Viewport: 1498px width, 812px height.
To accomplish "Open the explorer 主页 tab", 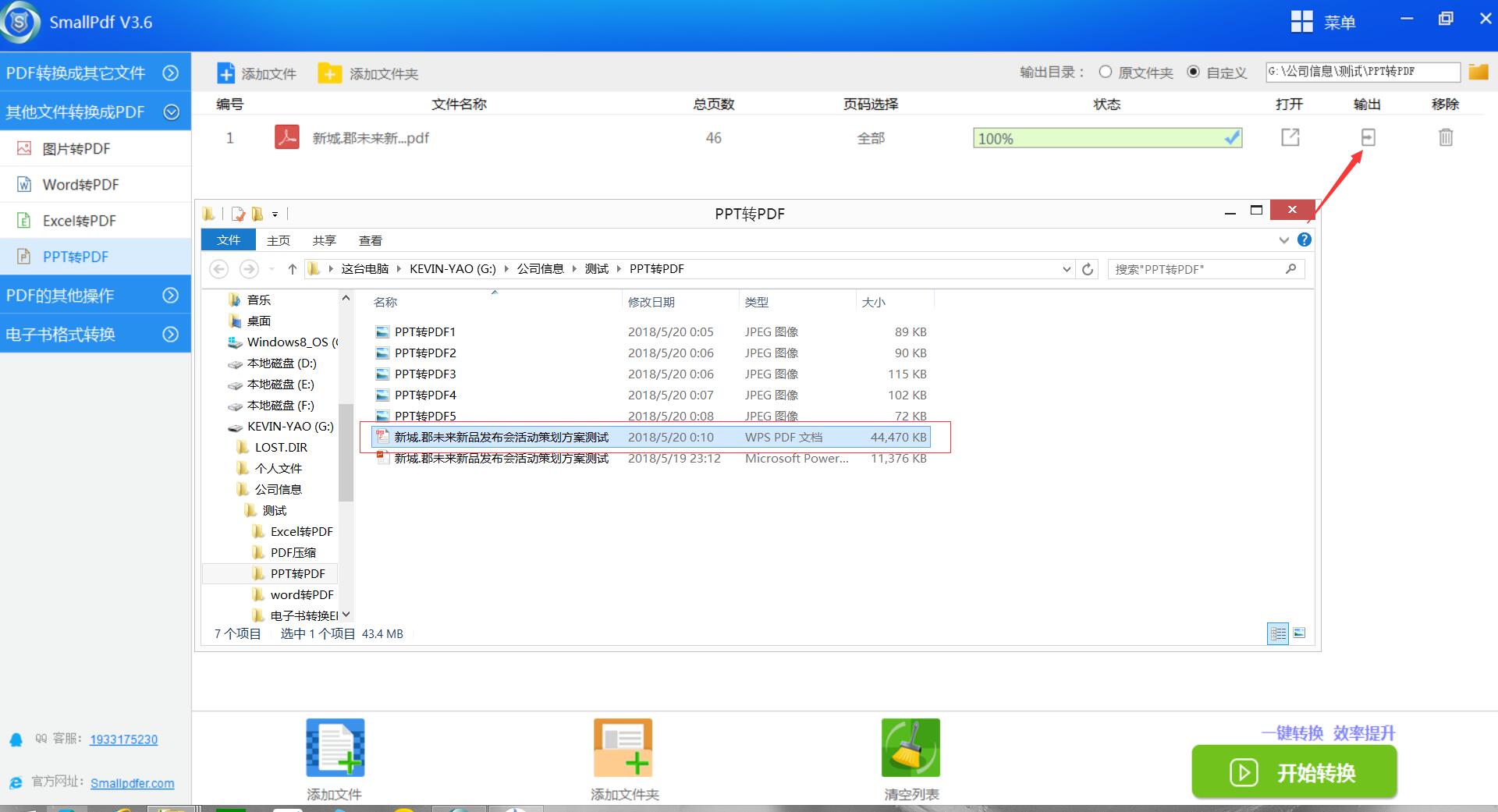I will tap(279, 240).
